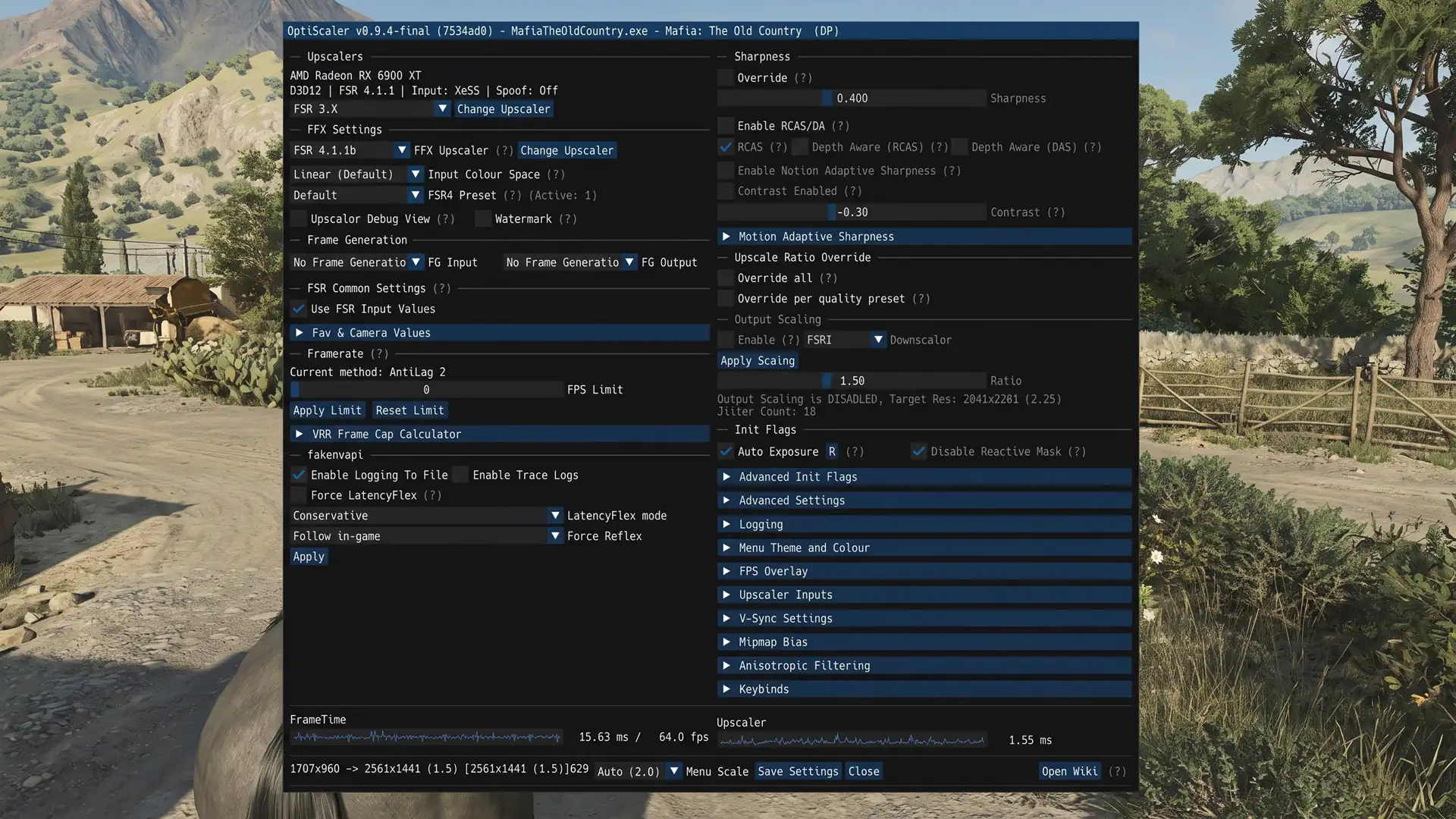Click the Apply Limit button
1456x819 pixels.
pos(328,410)
